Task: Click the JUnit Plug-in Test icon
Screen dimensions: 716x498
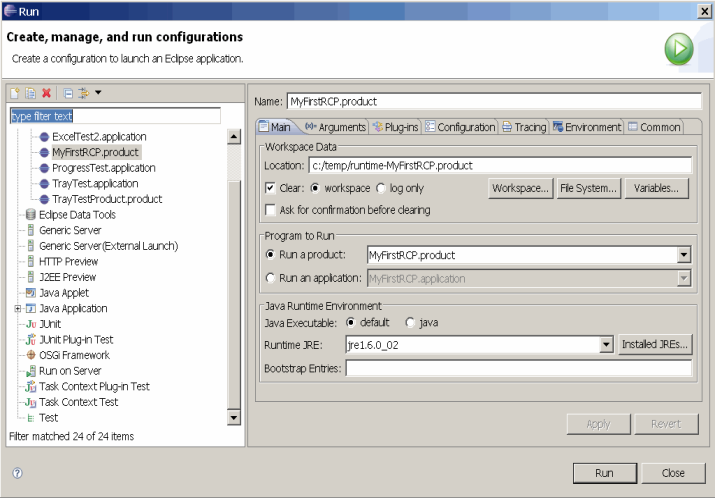Action: click(x=31, y=340)
